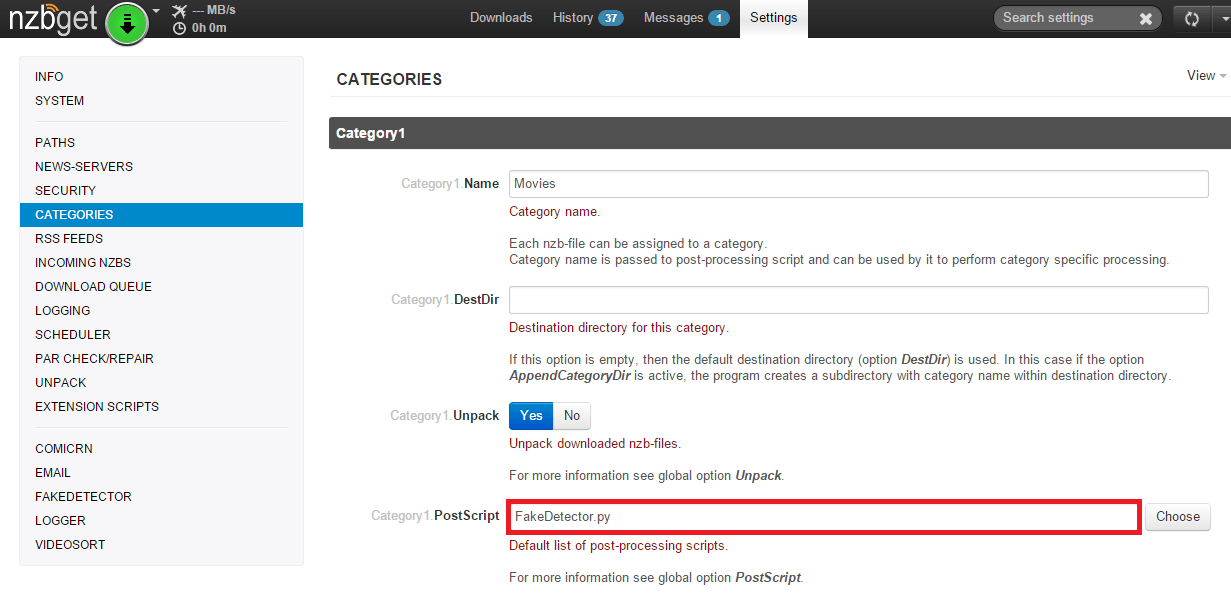The height and width of the screenshot is (596, 1231).
Task: Click the Search settings box
Action: [1065, 18]
